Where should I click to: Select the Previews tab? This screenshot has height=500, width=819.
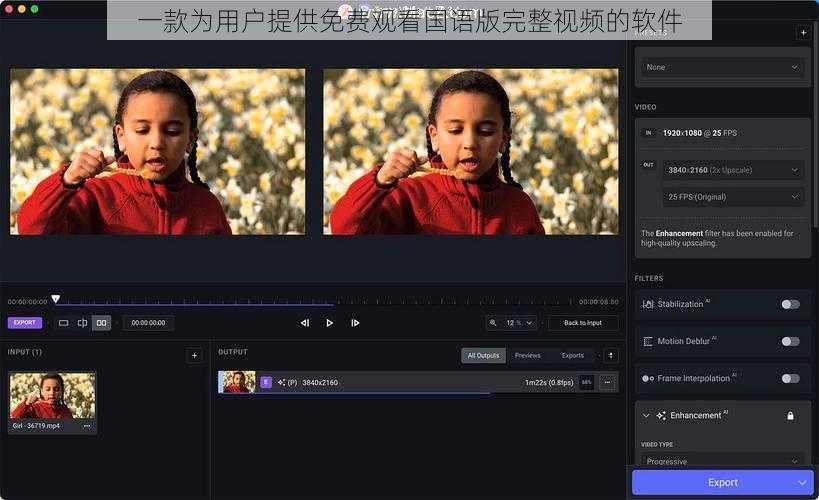tap(528, 356)
